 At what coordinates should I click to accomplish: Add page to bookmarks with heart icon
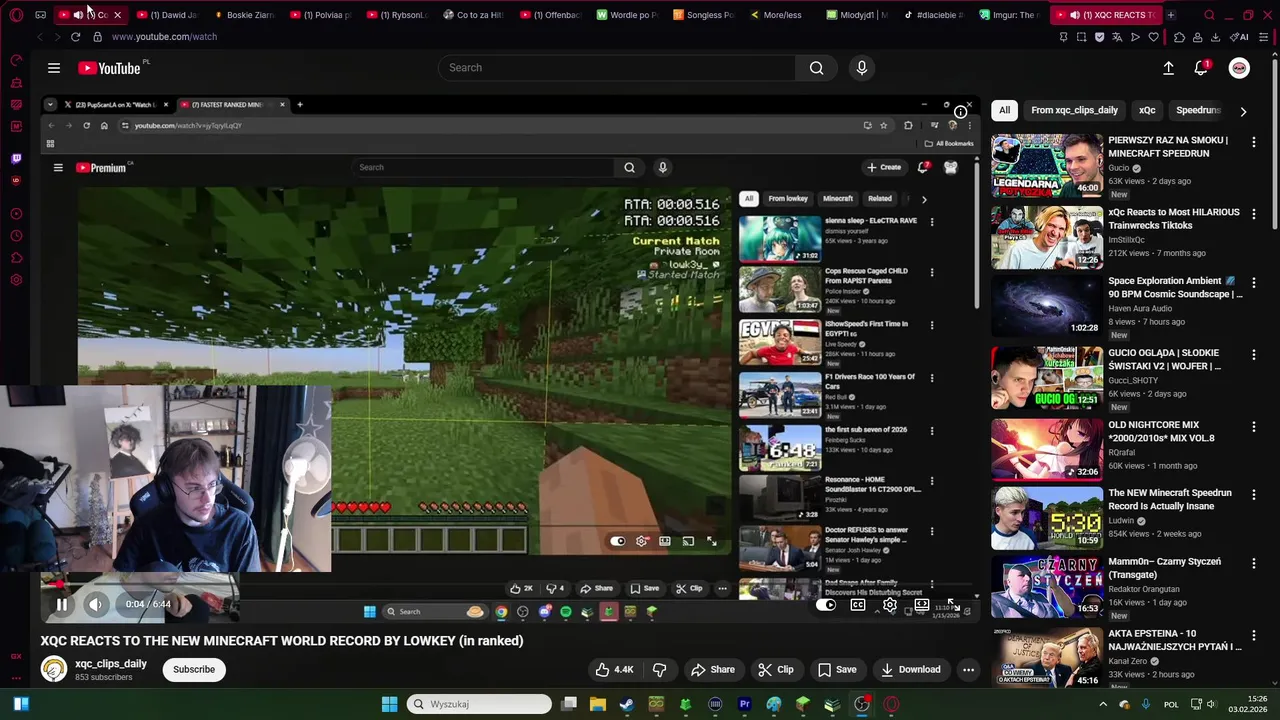point(1153,37)
